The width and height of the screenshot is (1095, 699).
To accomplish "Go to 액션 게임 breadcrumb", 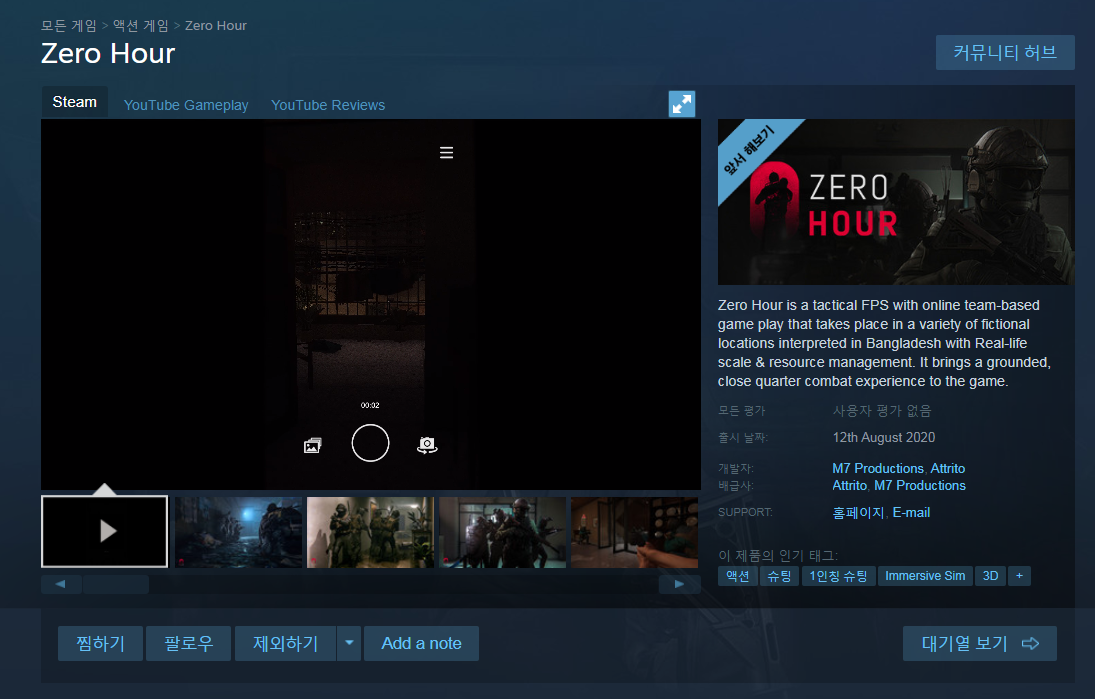I will click(x=141, y=26).
